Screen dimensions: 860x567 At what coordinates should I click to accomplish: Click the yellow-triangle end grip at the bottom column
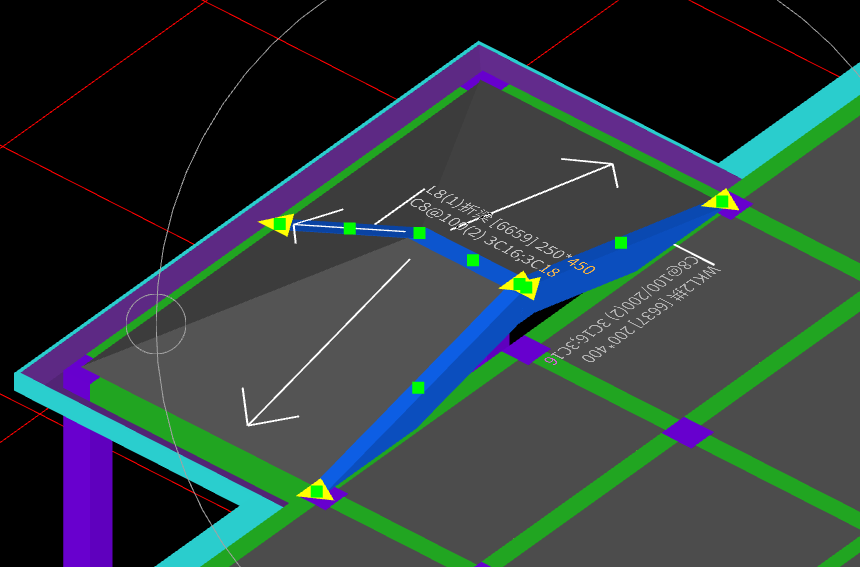coord(316,490)
